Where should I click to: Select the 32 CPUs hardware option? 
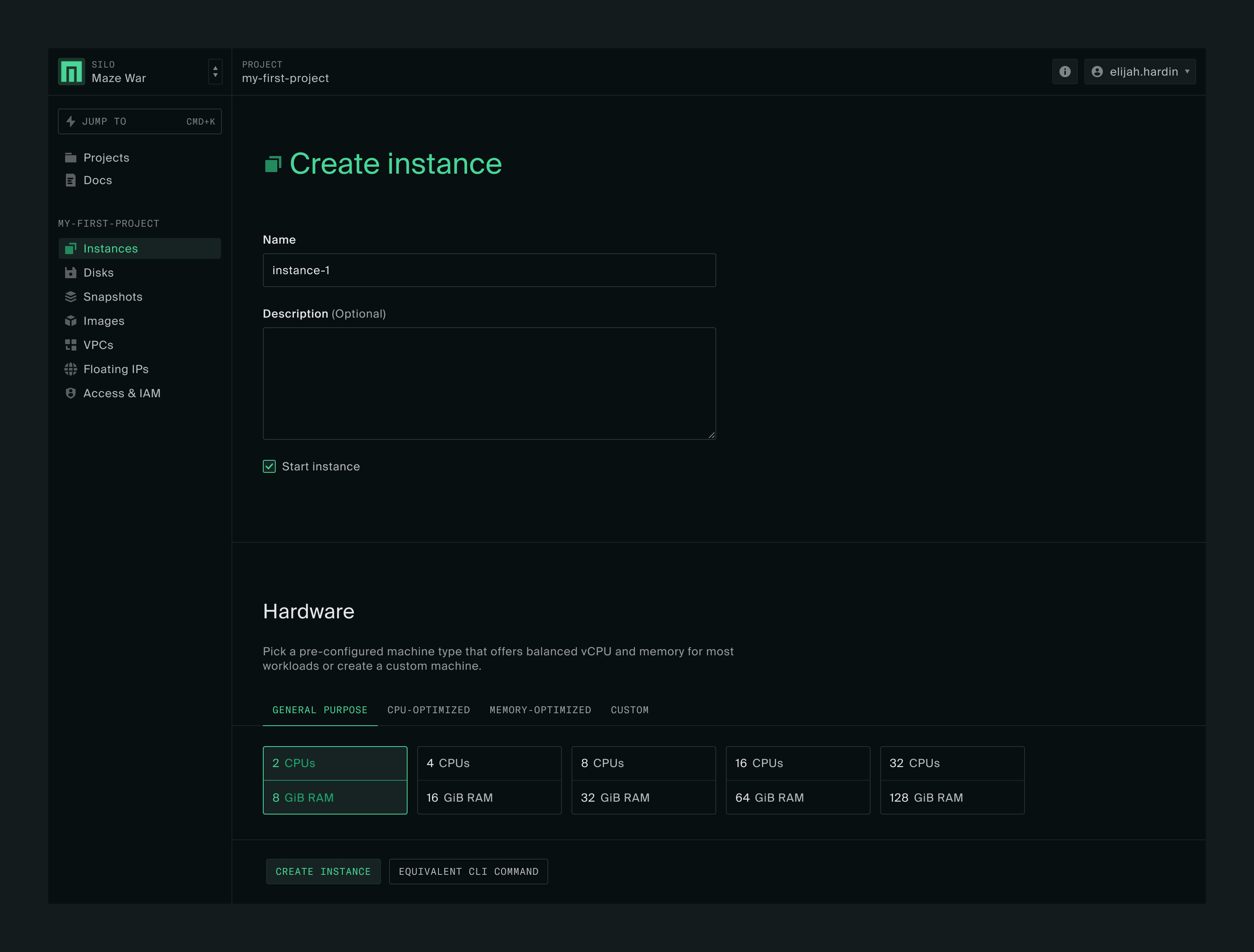click(951, 780)
